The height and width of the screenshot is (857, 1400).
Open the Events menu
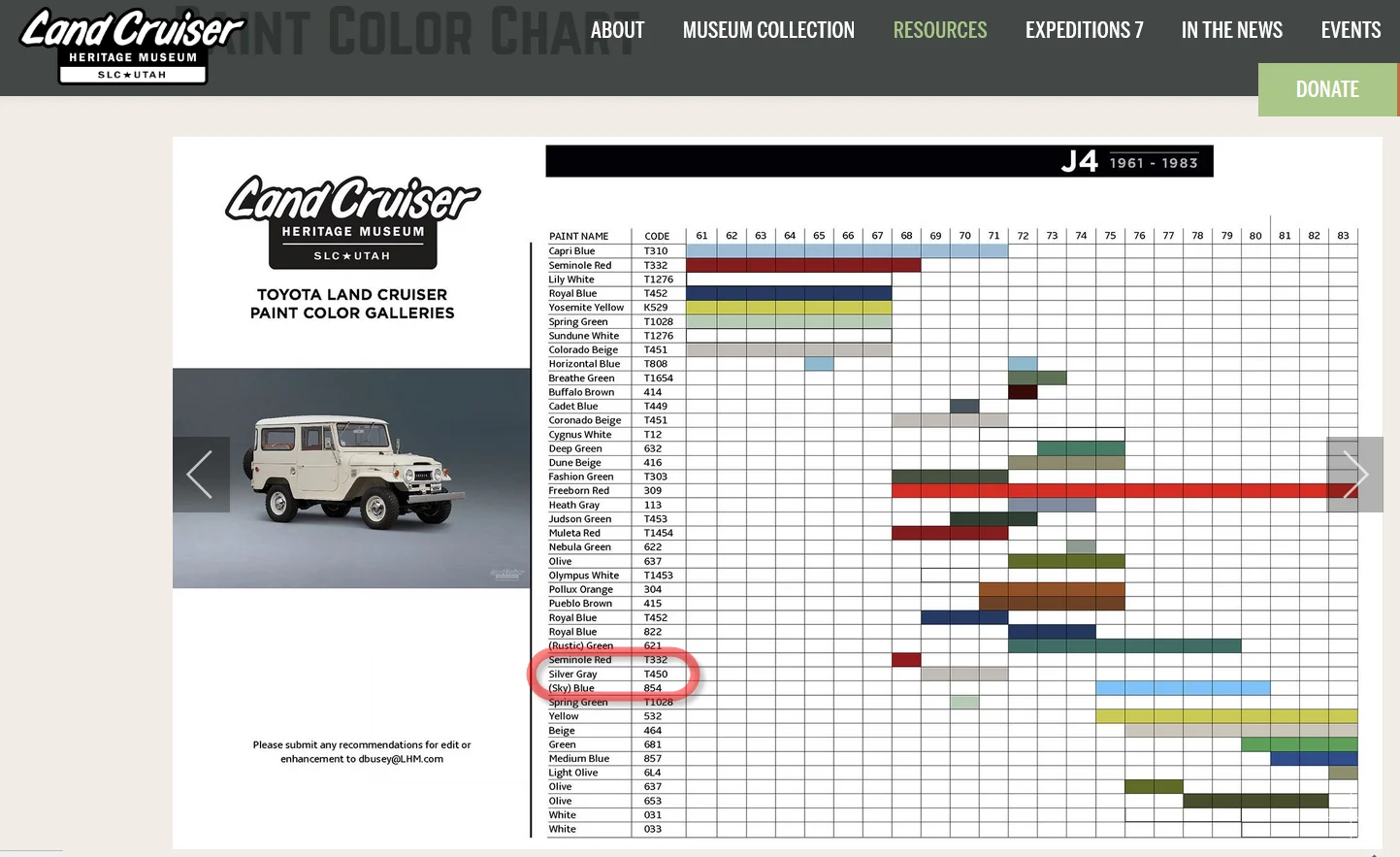1351,30
